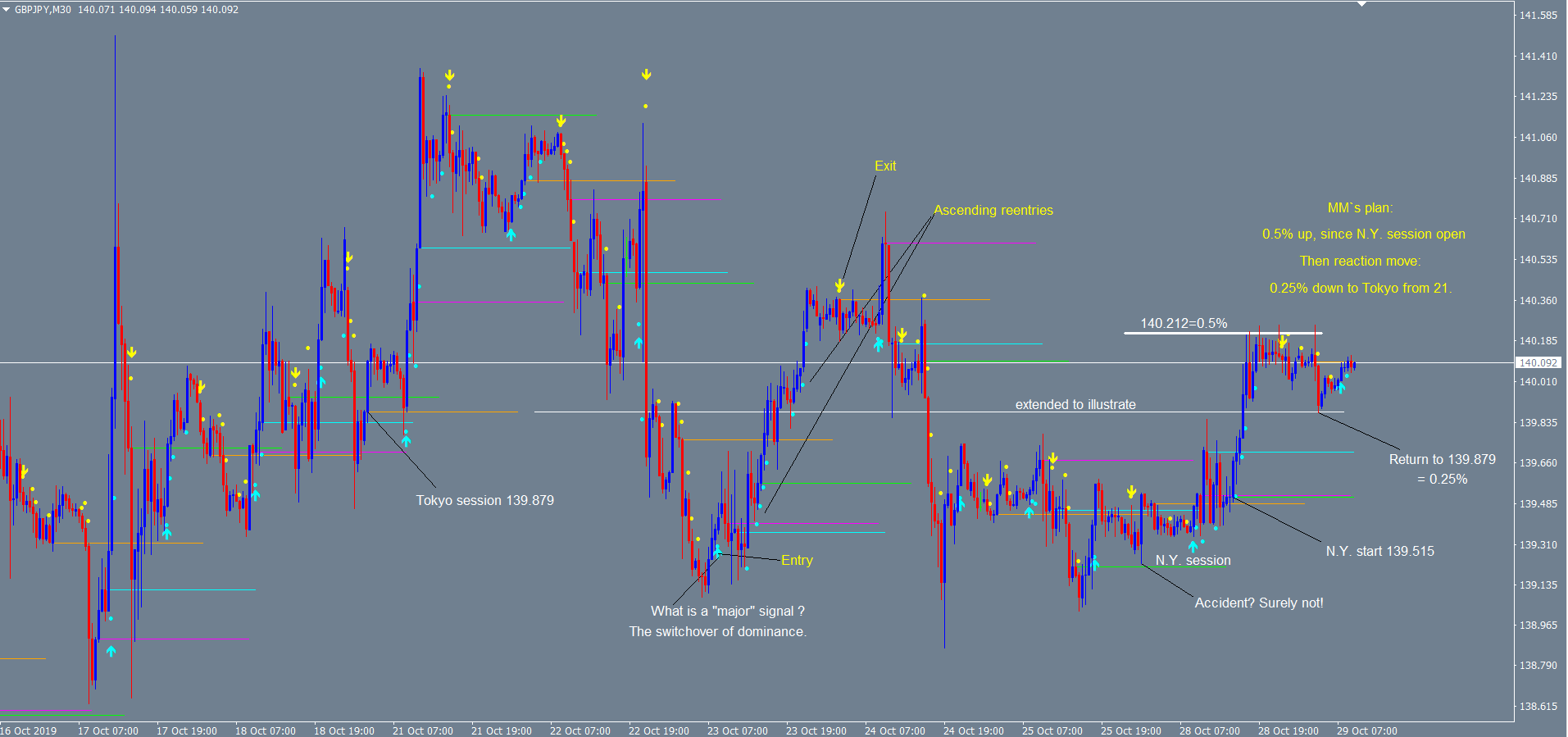Open the GBPJPY,M30 chart dropdown triangle
The width and height of the screenshot is (1568, 737).
tap(7, 10)
